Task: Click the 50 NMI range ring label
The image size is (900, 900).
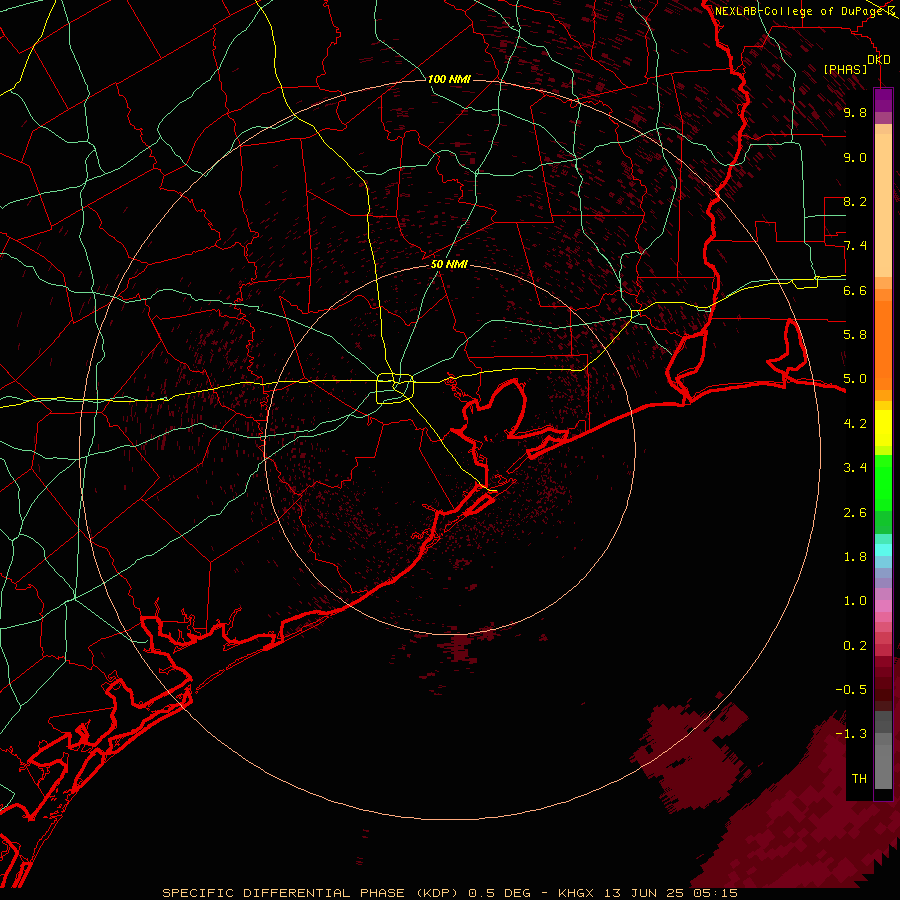Action: pos(449,264)
